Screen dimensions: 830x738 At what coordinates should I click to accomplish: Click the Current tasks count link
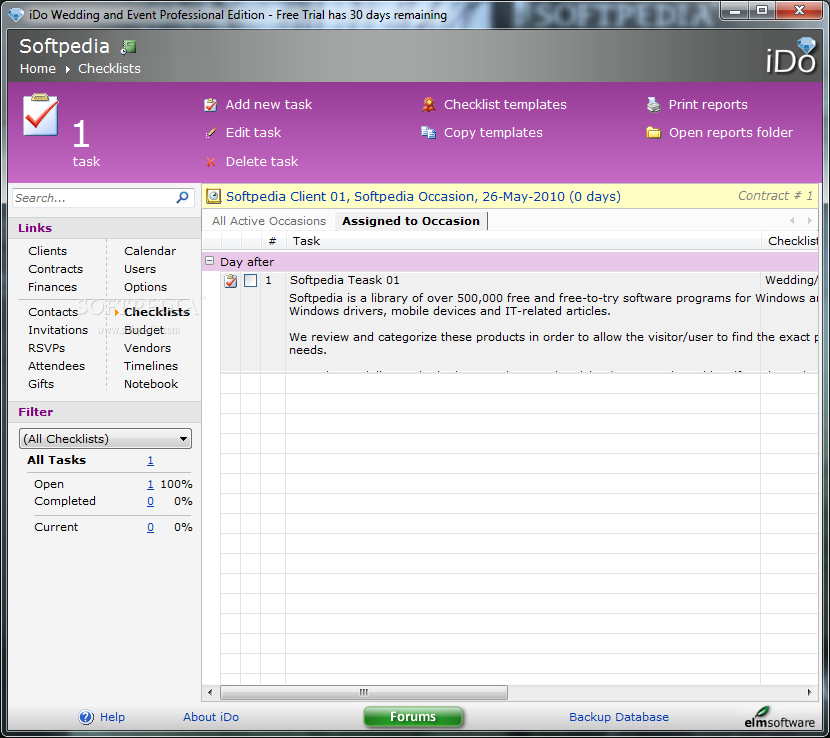[150, 527]
